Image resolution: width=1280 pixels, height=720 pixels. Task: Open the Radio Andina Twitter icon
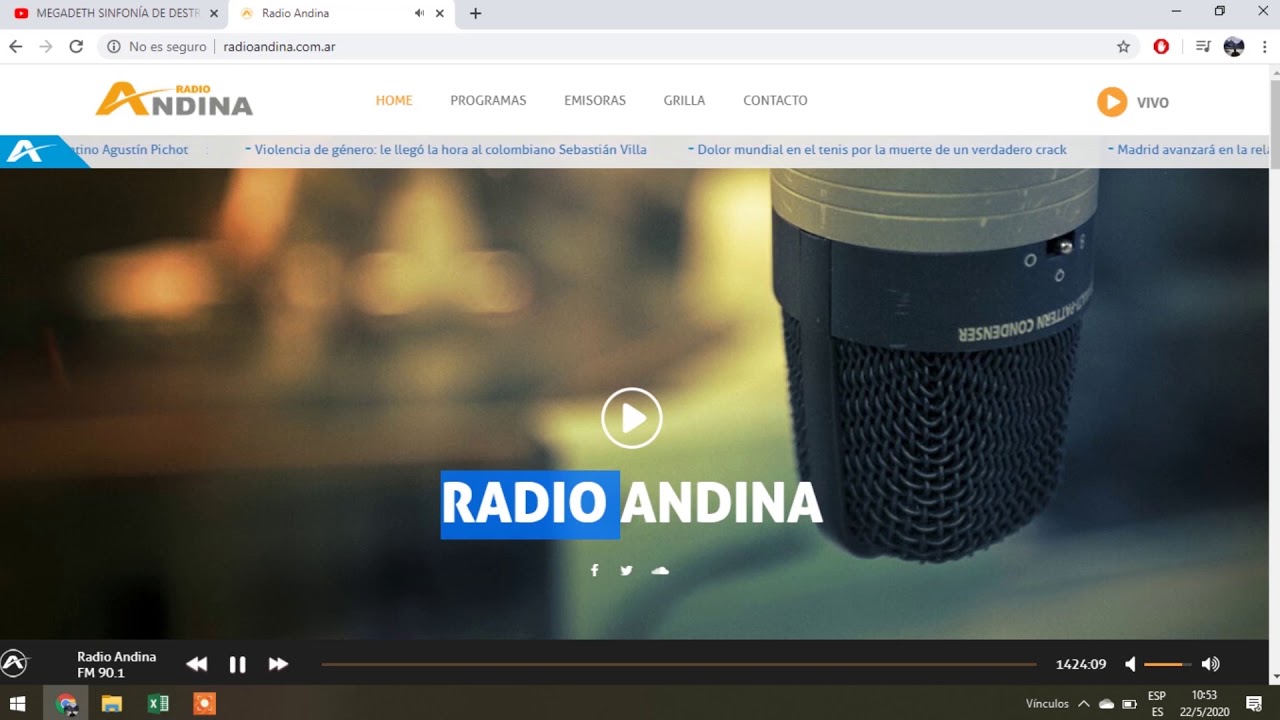pyautogui.click(x=626, y=570)
